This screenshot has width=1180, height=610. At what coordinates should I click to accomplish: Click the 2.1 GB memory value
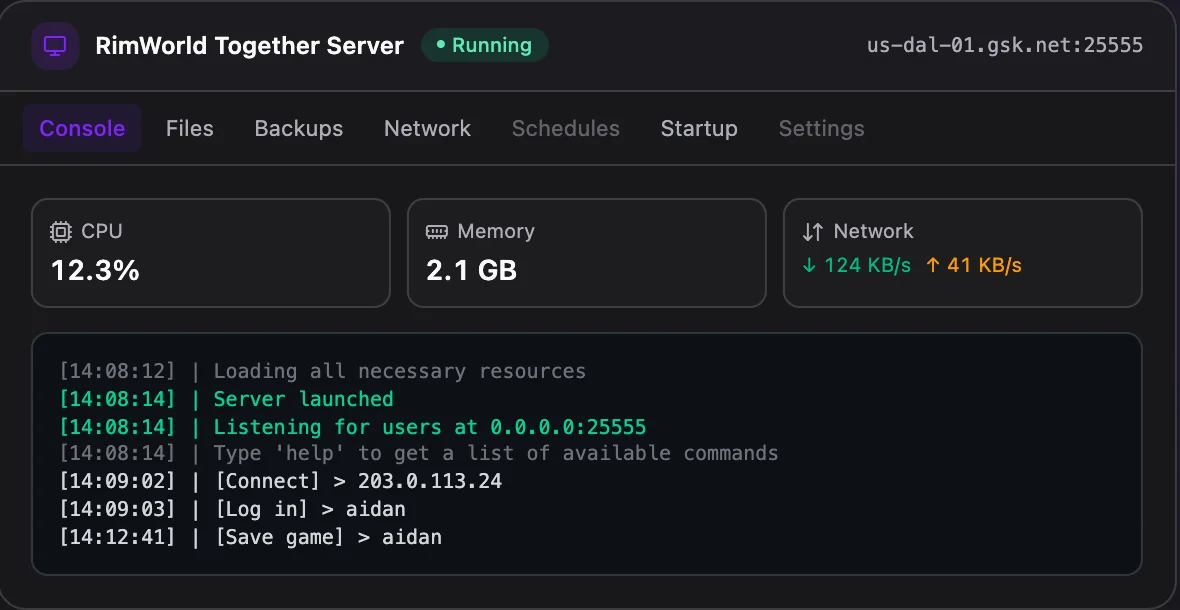pyautogui.click(x=472, y=270)
